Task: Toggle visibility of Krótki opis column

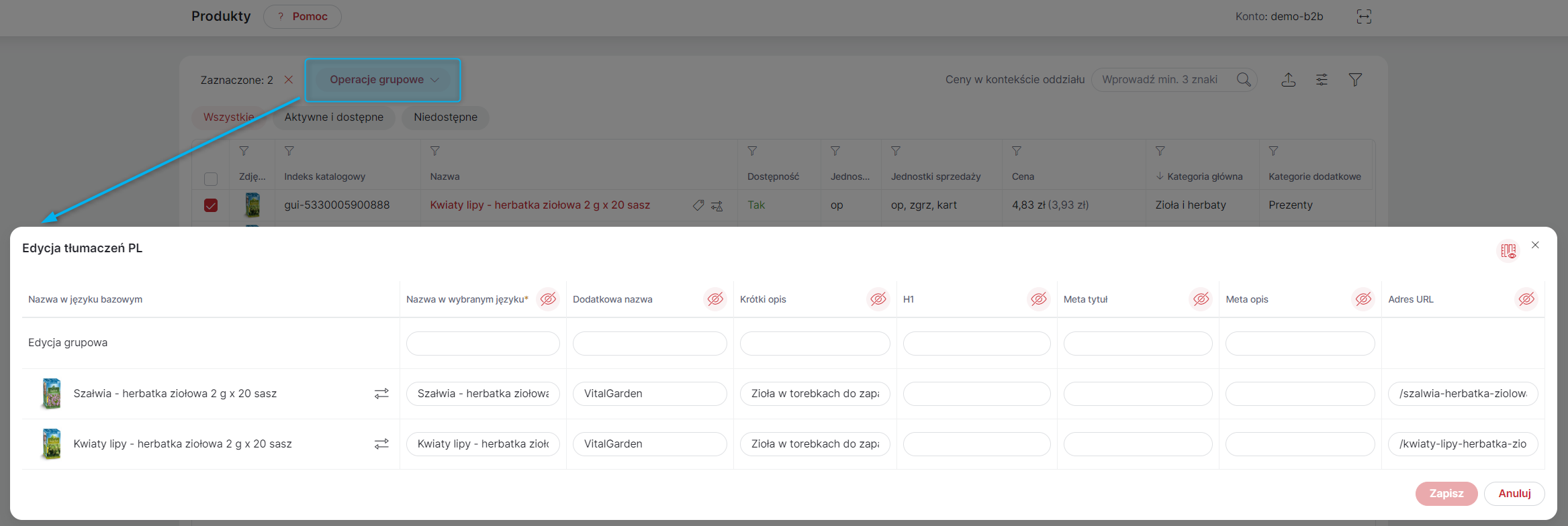Action: 878,299
